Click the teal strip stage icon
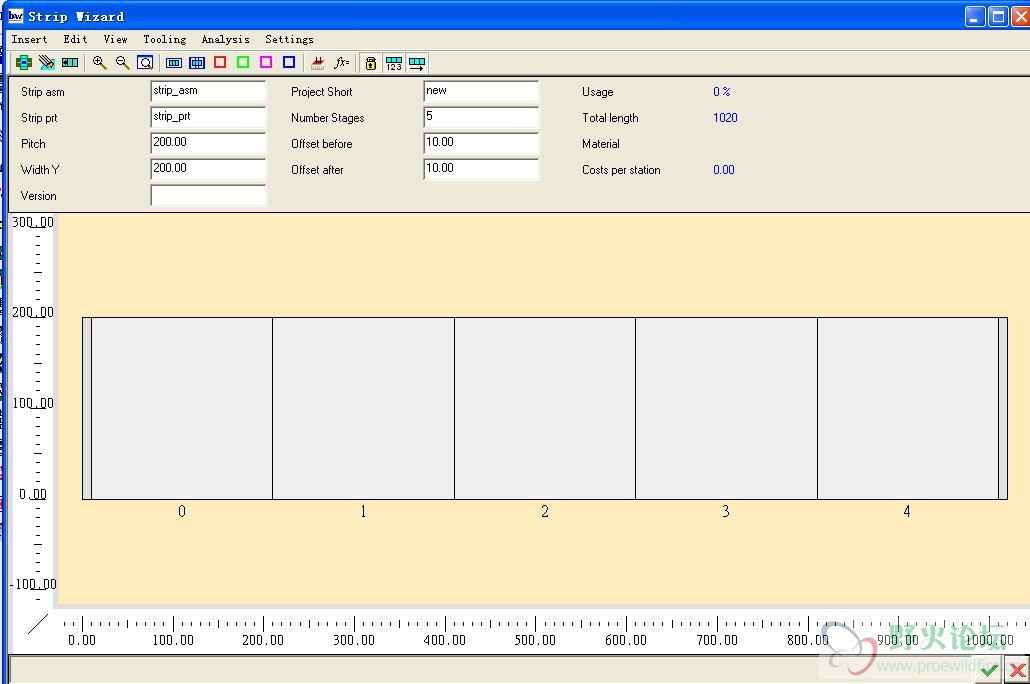This screenshot has width=1030, height=684. [70, 63]
